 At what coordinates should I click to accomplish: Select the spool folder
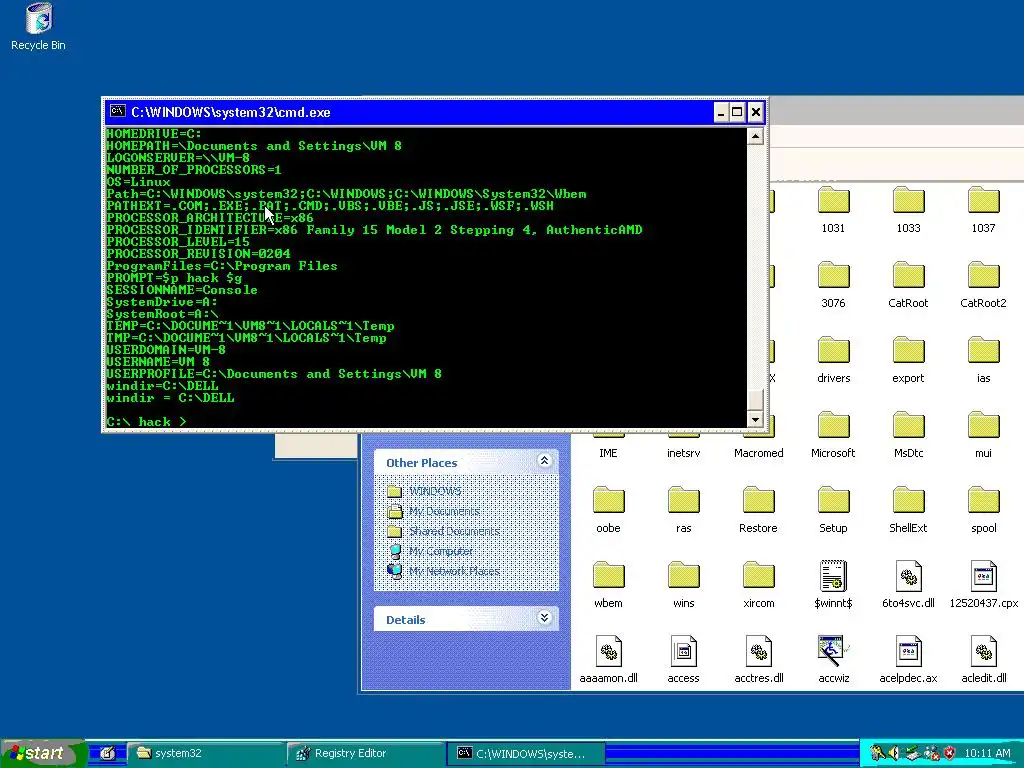pos(984,509)
